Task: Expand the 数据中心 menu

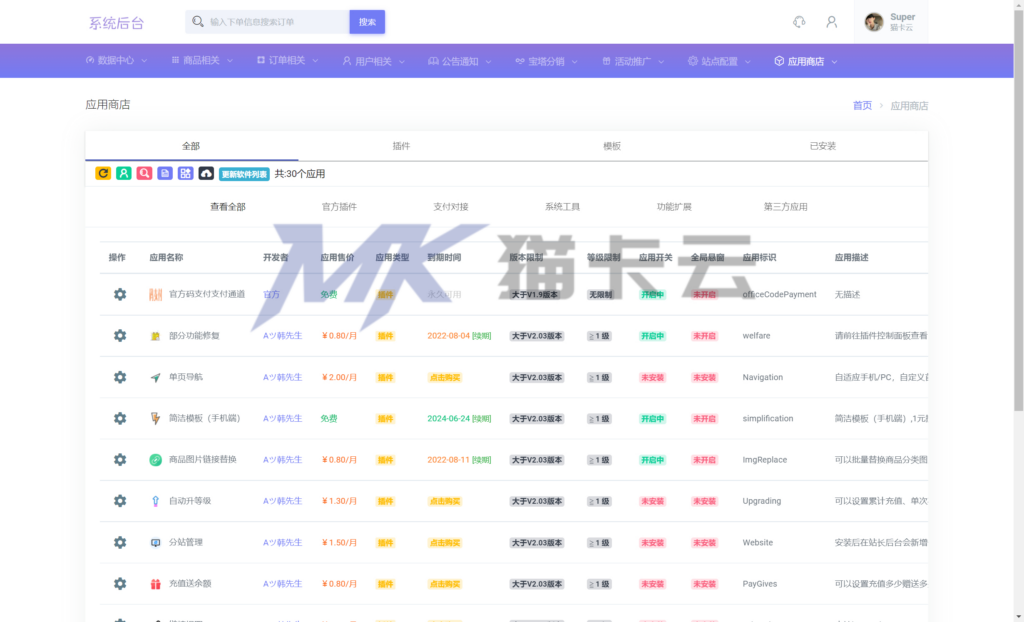Action: [116, 60]
